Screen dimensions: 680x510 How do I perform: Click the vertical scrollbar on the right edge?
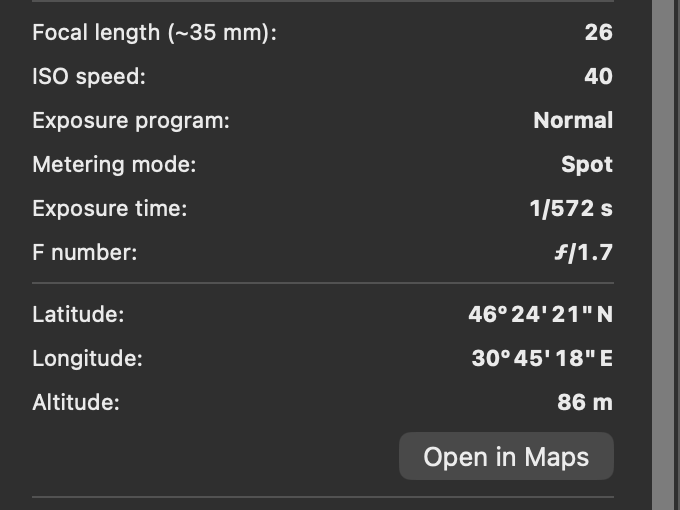tap(664, 255)
